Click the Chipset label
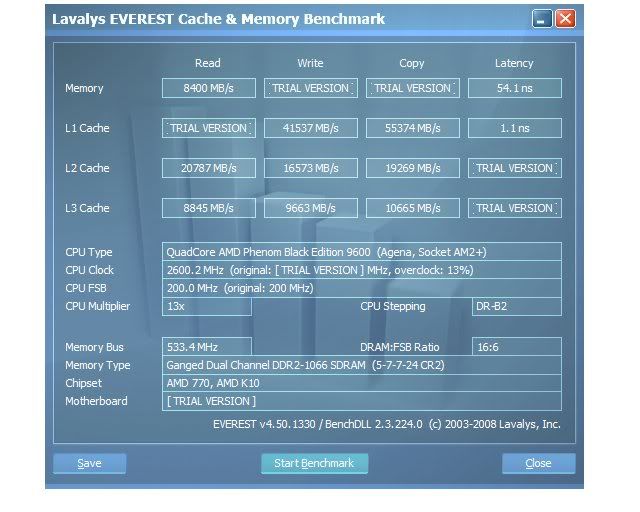Screen dimensions: 640x512 tap(83, 383)
